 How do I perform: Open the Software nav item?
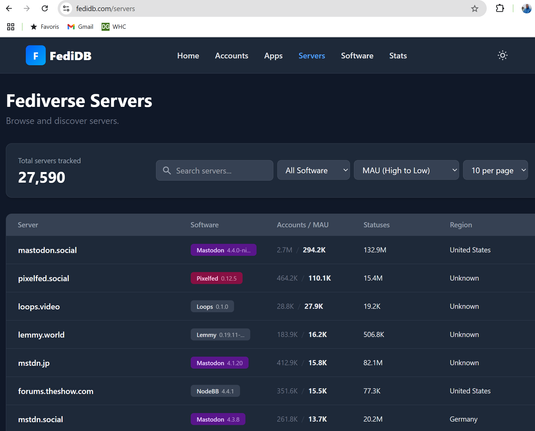coord(357,56)
